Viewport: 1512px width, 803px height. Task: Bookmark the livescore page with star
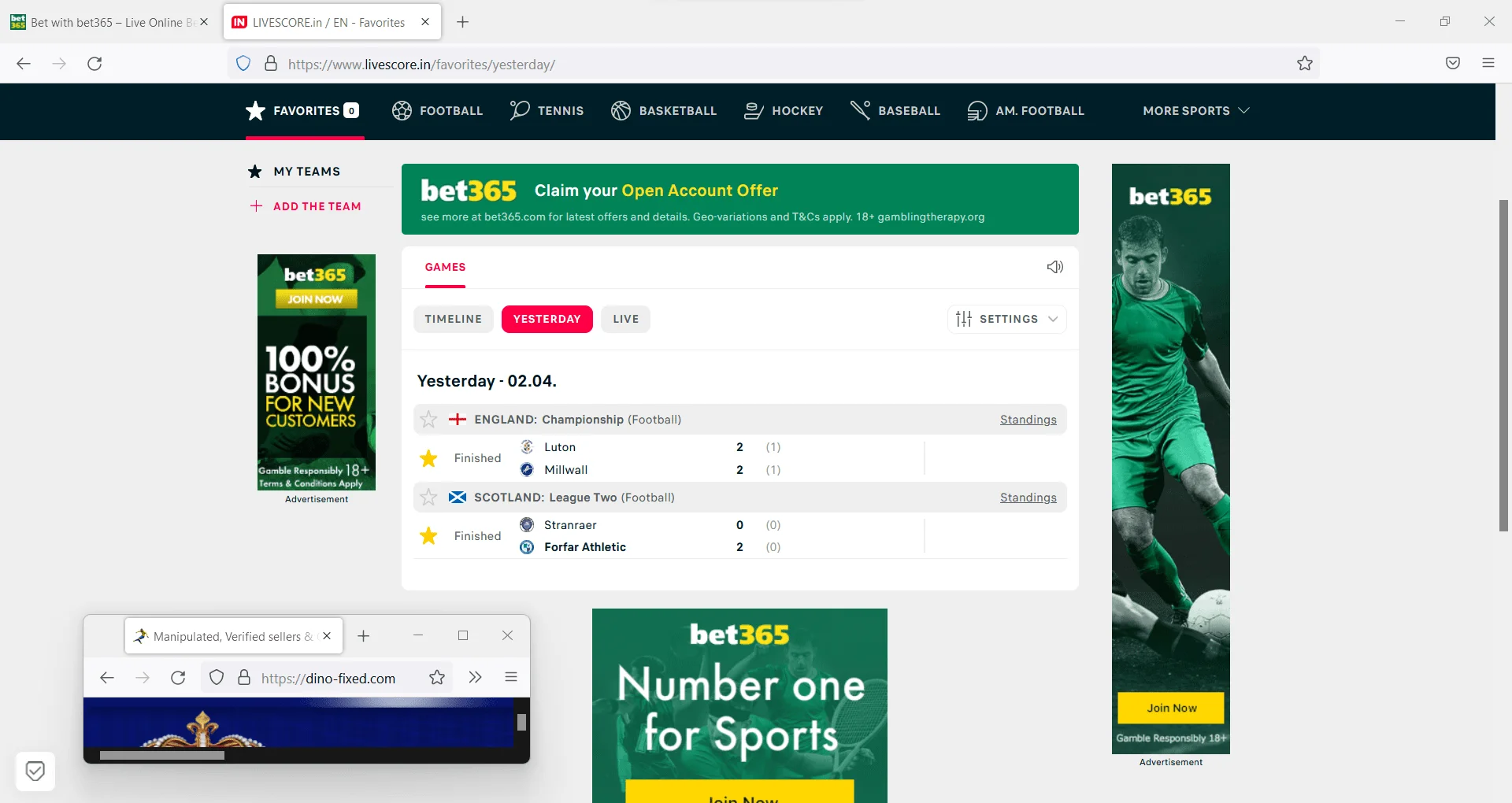pos(1305,64)
